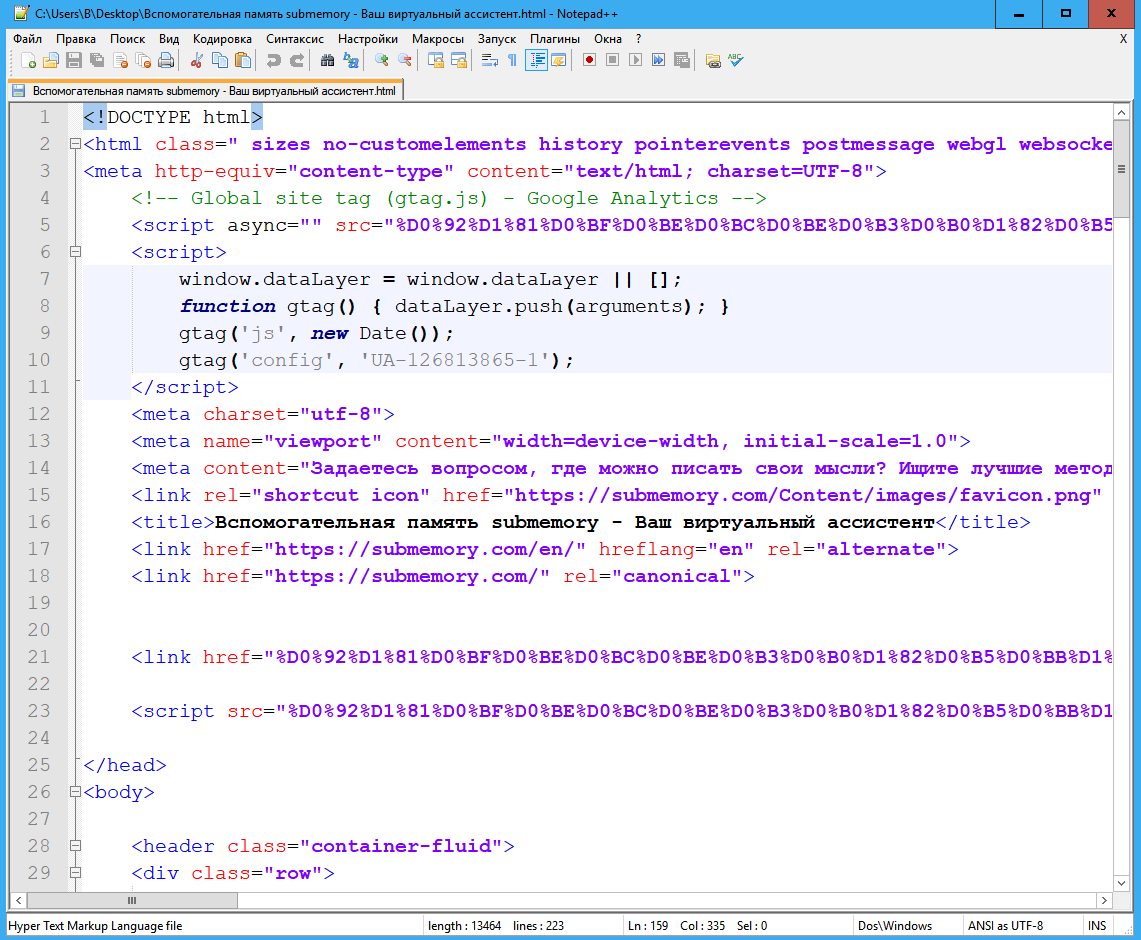Toggle Show All Characters pilcrow button
This screenshot has width=1141, height=940.
click(512, 61)
